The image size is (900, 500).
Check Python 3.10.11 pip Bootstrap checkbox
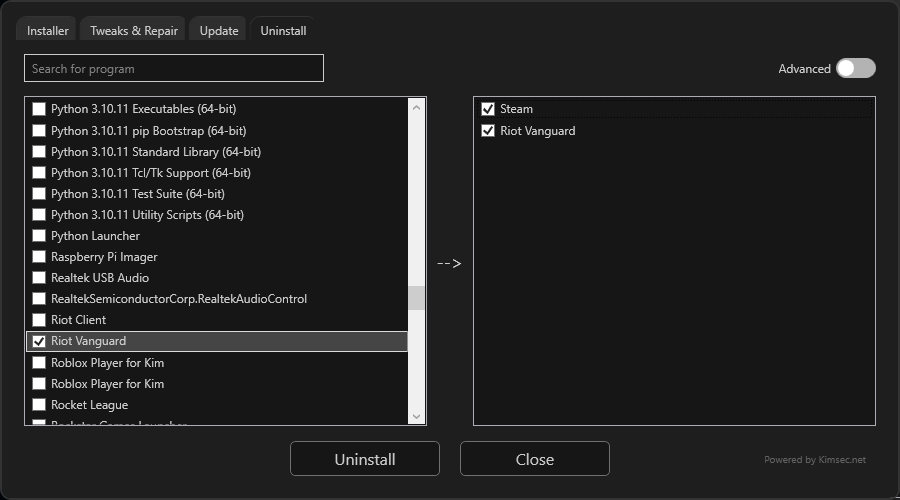[x=39, y=131]
